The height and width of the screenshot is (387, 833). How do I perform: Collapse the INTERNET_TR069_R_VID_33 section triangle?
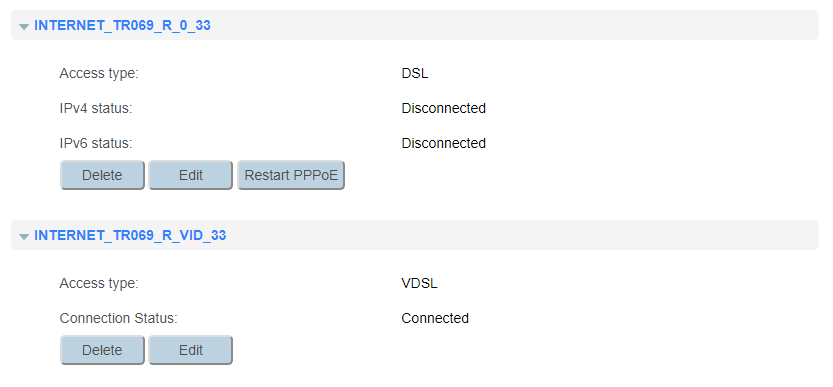[x=24, y=236]
